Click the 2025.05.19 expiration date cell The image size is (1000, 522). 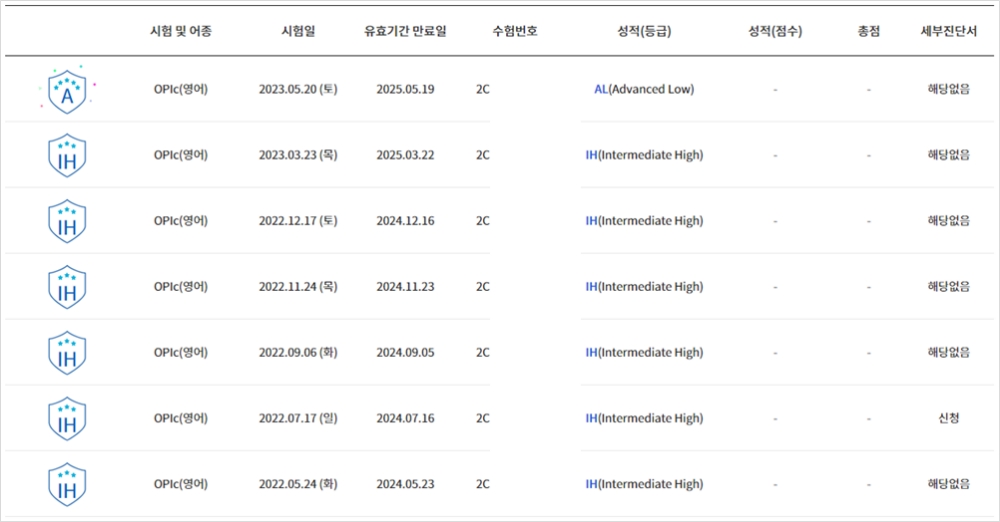pos(405,89)
